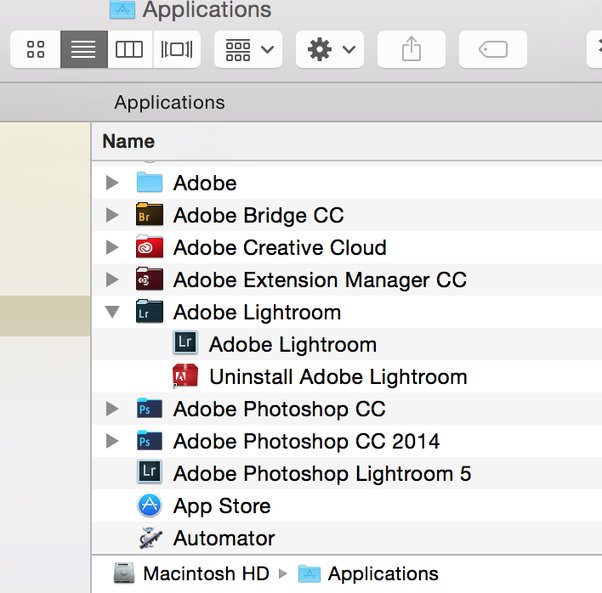
Task: Switch to Cover Flow view
Action: click(x=177, y=49)
